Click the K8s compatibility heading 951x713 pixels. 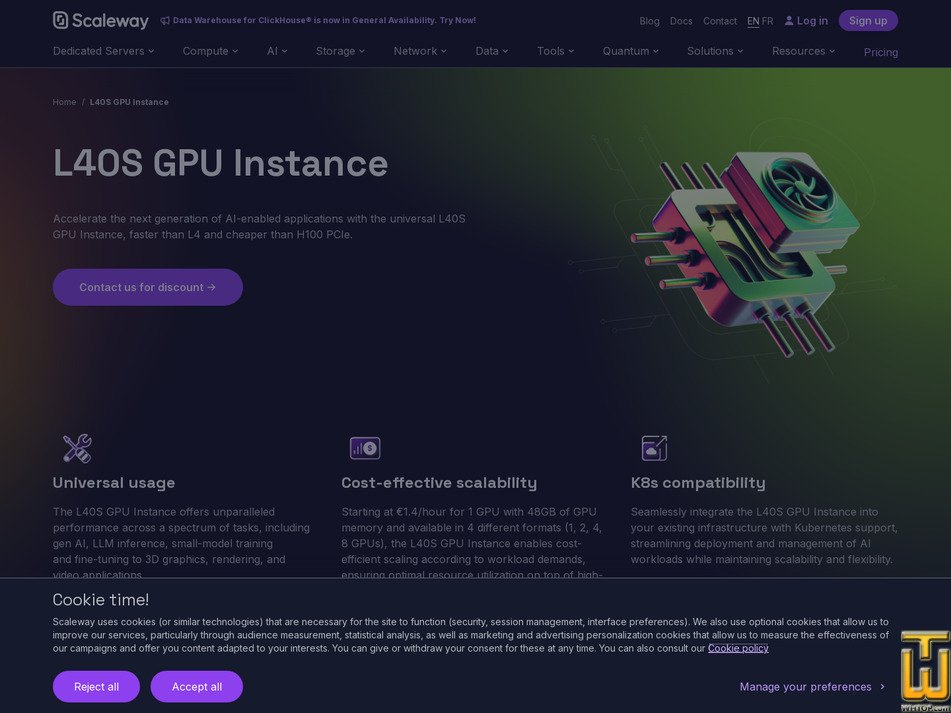pyautogui.click(x=698, y=483)
